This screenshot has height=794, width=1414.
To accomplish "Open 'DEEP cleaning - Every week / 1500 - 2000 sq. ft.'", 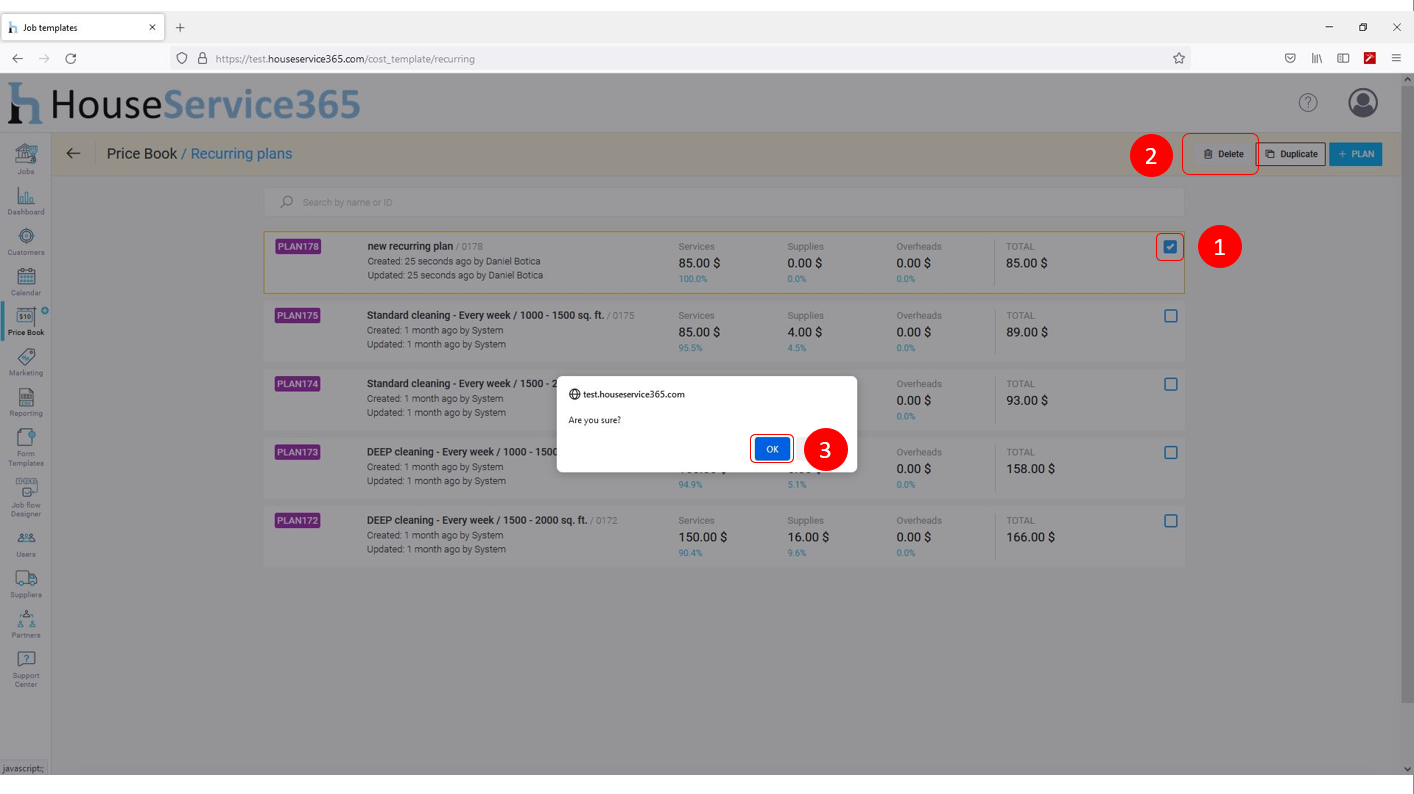I will [476, 520].
